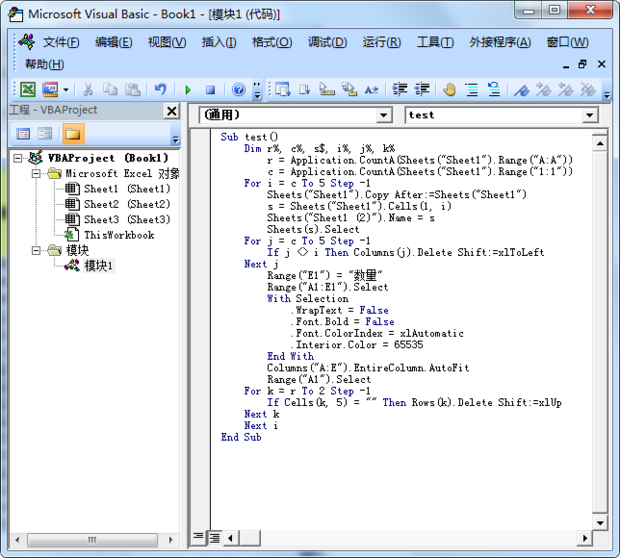Restore the inner code window
The width and height of the screenshot is (620, 558).
point(582,64)
